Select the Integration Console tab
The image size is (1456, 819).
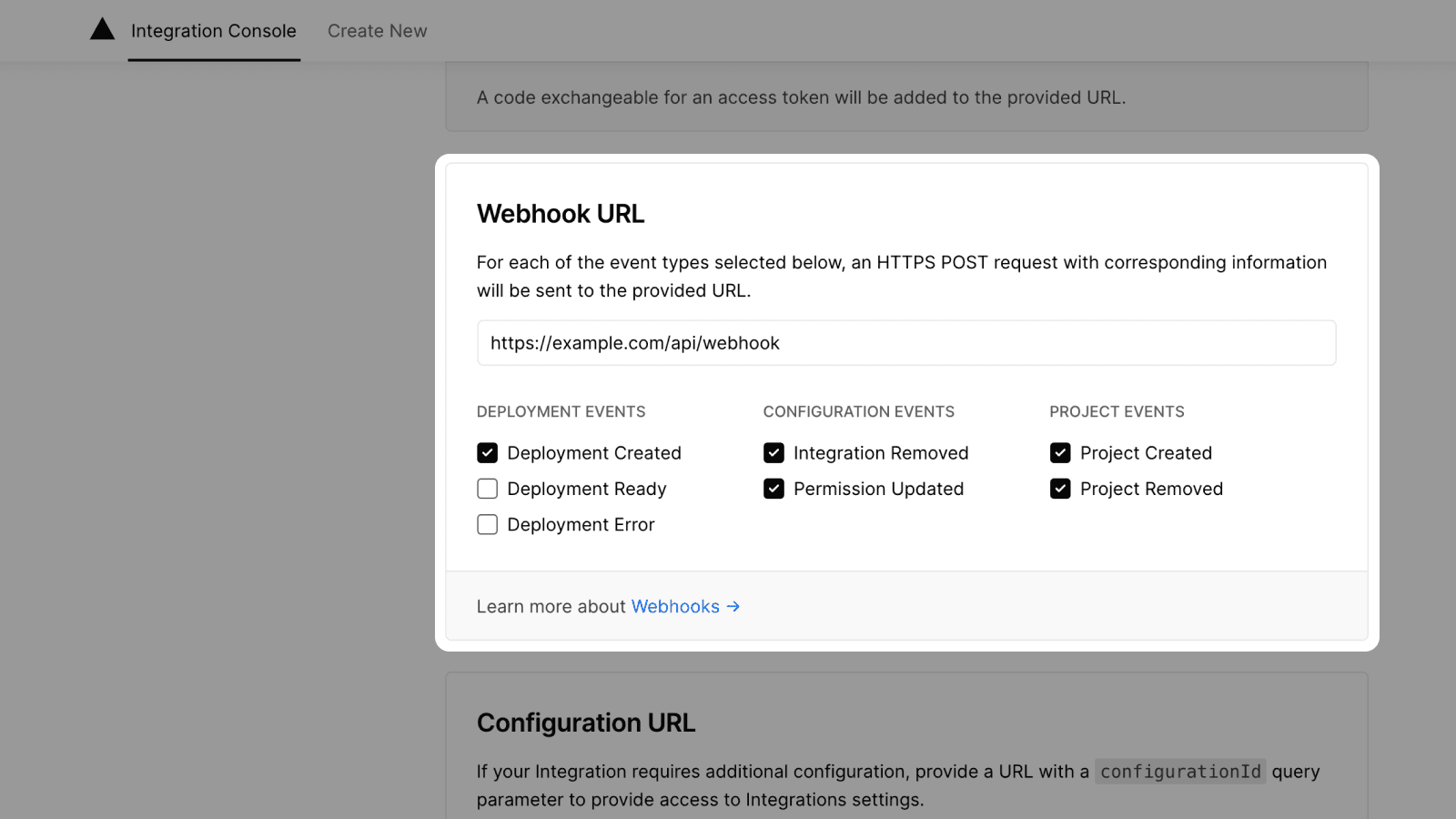pyautogui.click(x=214, y=30)
